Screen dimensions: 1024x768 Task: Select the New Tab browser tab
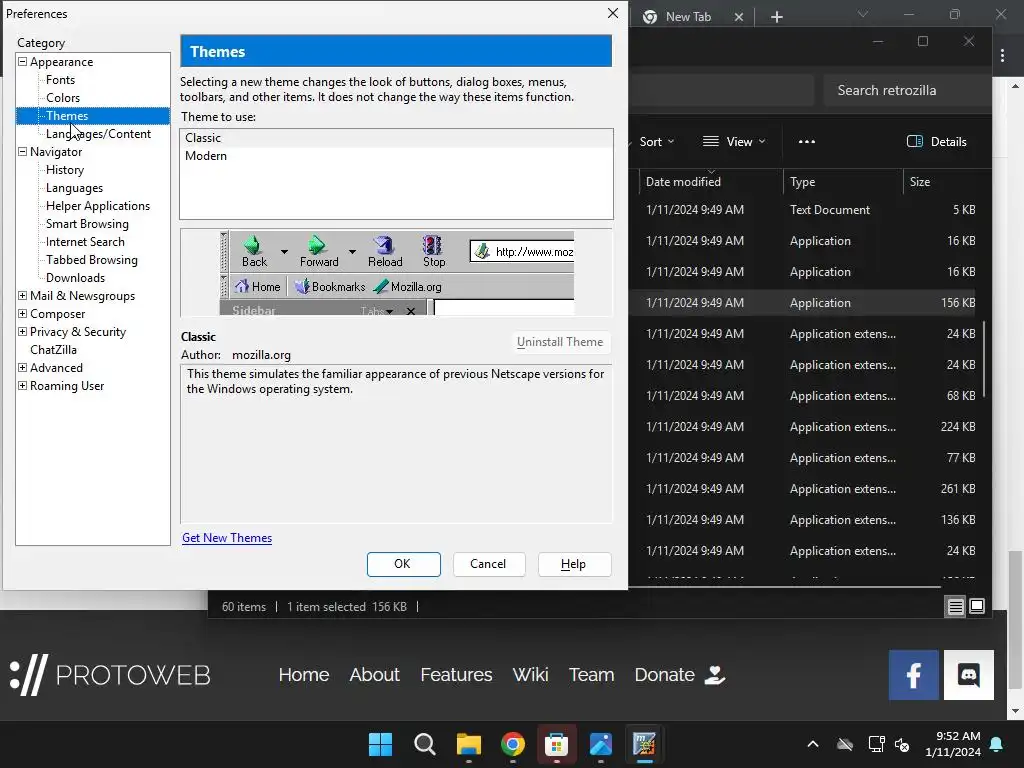pyautogui.click(x=692, y=17)
